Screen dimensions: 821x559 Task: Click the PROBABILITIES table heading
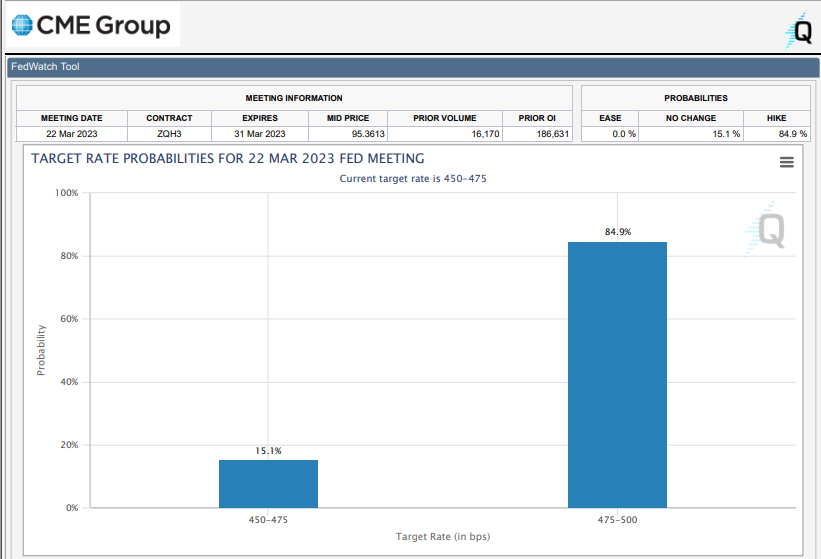coord(696,98)
